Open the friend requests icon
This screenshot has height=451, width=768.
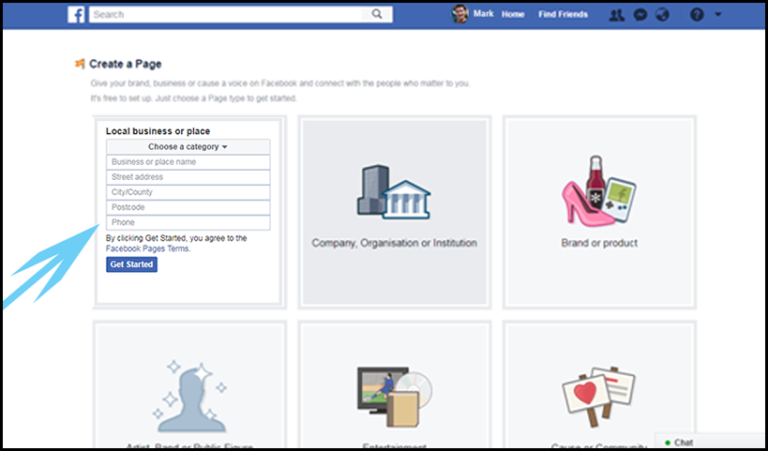coord(616,15)
